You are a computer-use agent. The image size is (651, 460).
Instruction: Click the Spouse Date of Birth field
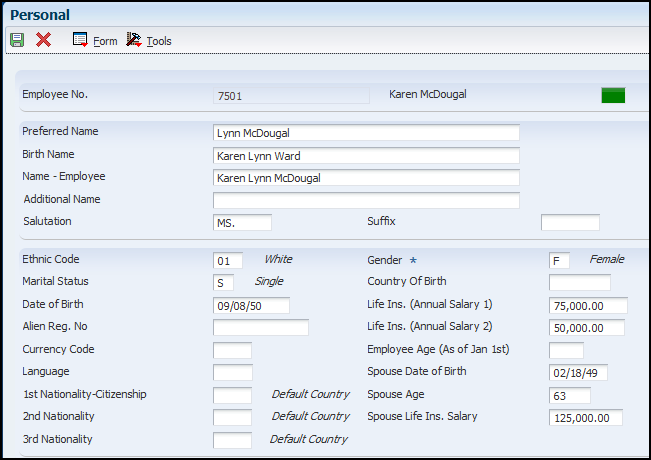(x=578, y=372)
